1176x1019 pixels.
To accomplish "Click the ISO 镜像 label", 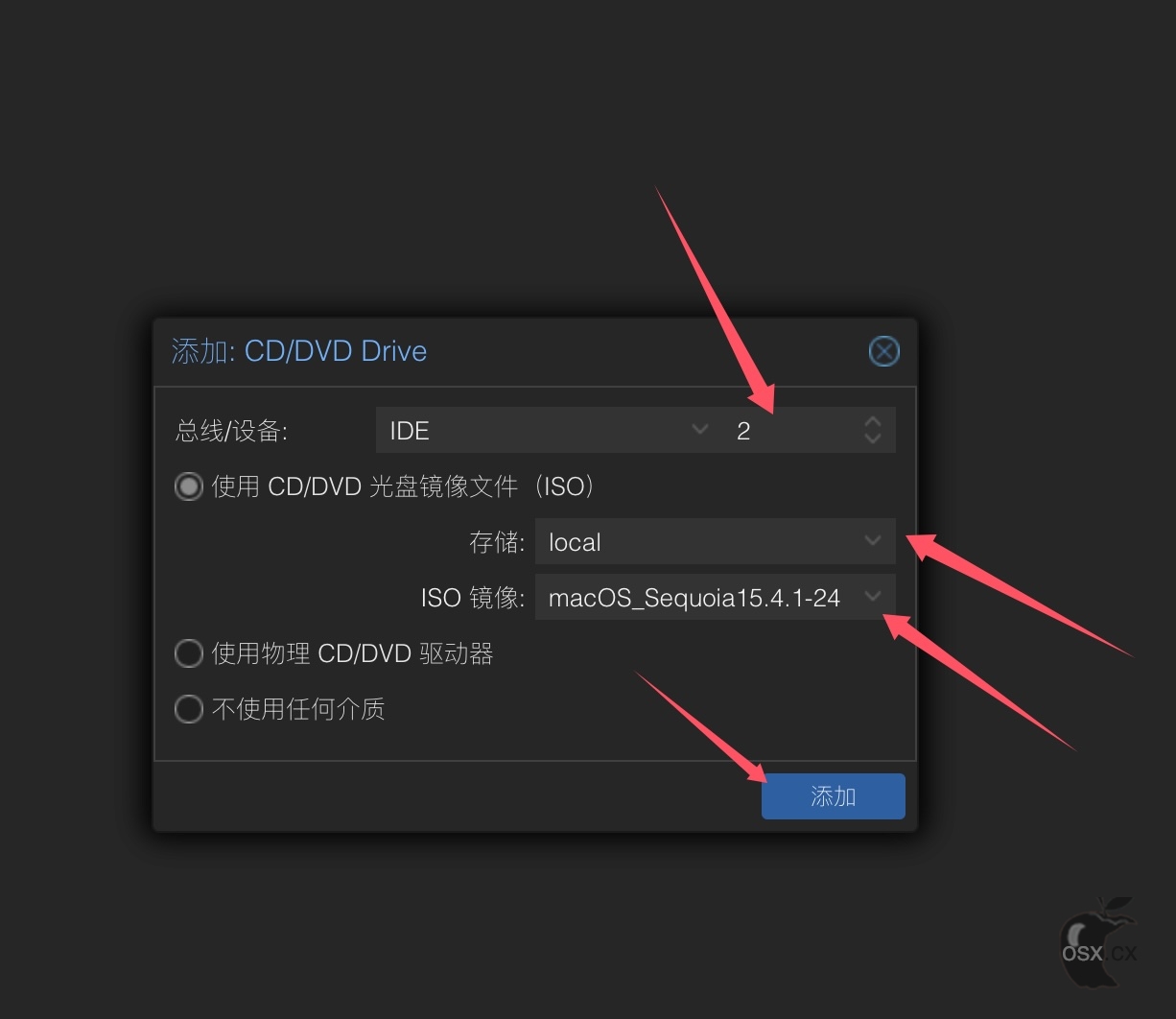I will tap(473, 598).
